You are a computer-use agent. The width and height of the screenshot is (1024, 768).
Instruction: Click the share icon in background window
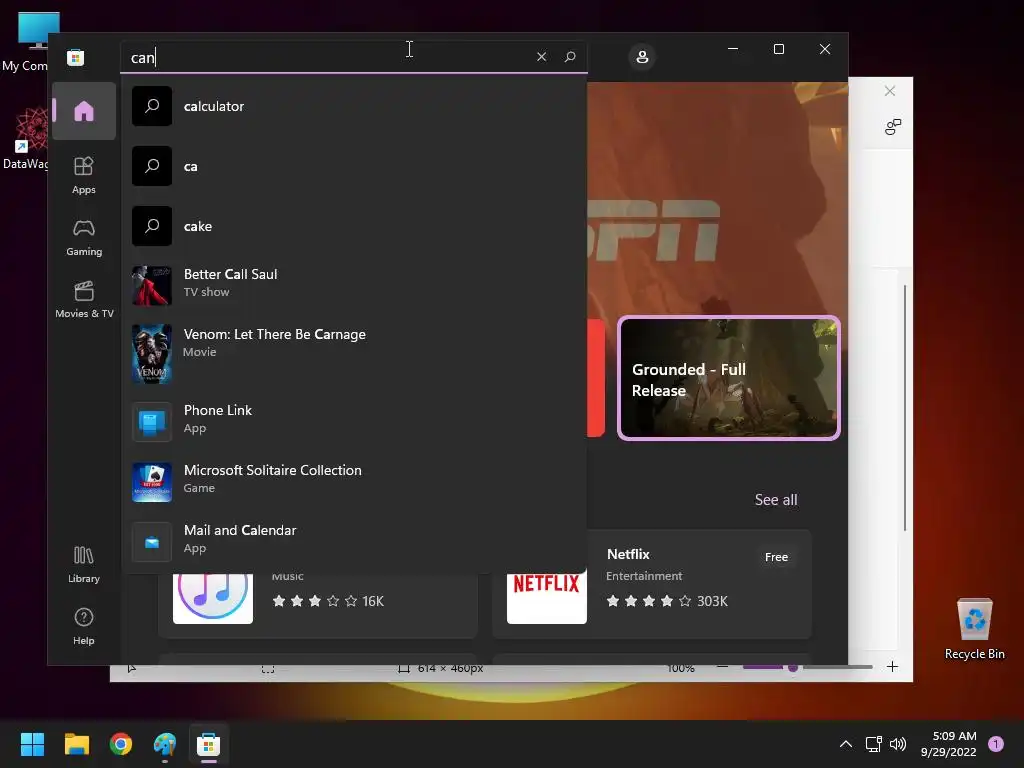[893, 127]
